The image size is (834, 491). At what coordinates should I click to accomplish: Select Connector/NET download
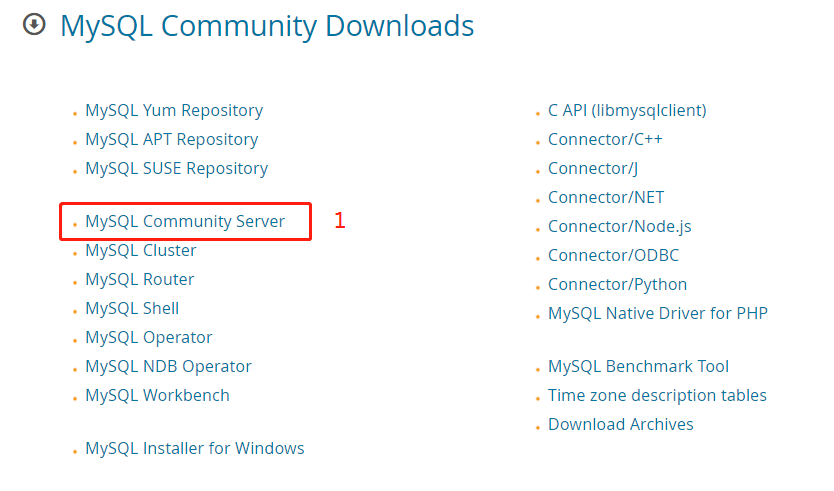tap(606, 197)
